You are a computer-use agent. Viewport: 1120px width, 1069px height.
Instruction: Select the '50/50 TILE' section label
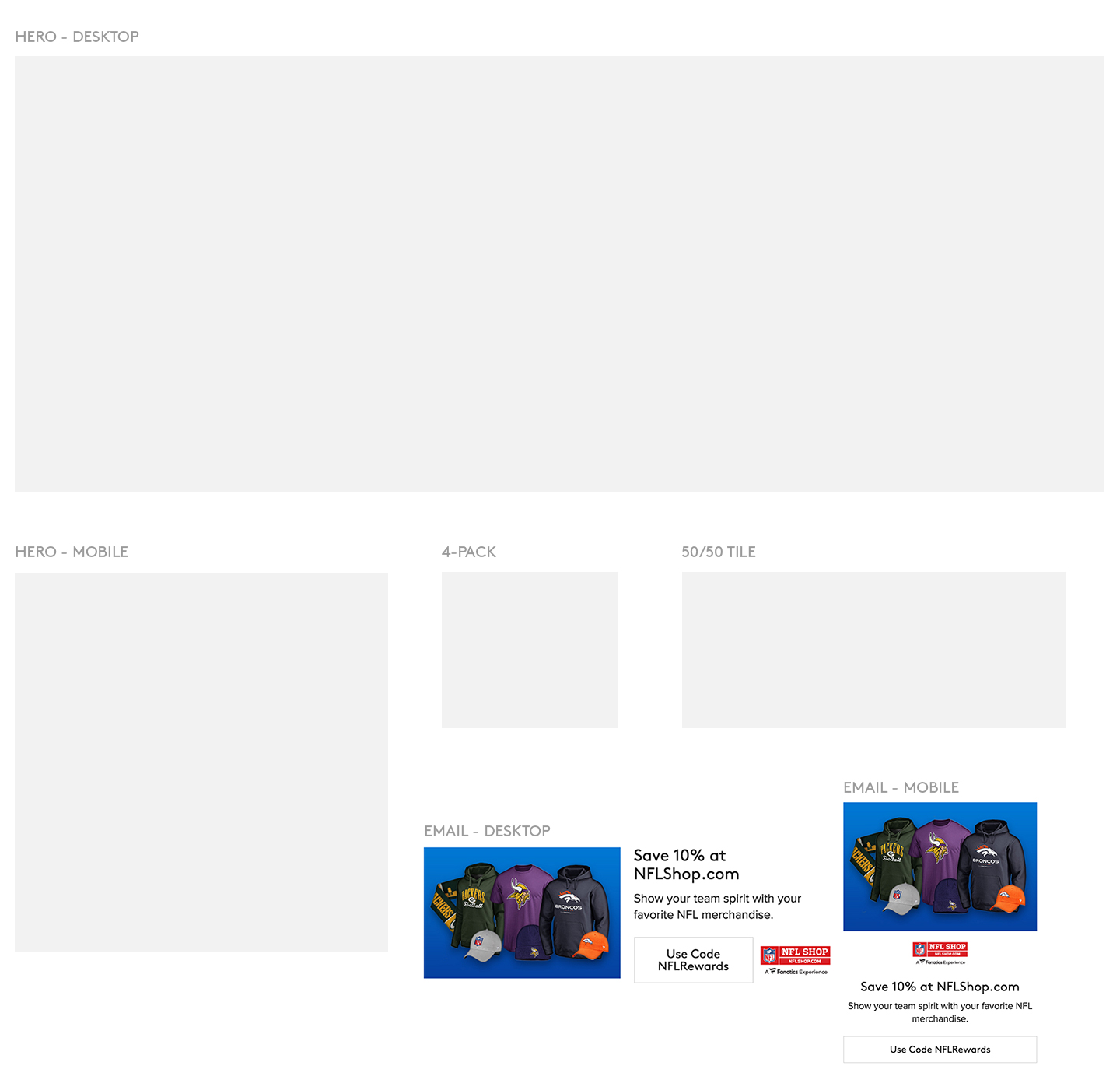(718, 552)
